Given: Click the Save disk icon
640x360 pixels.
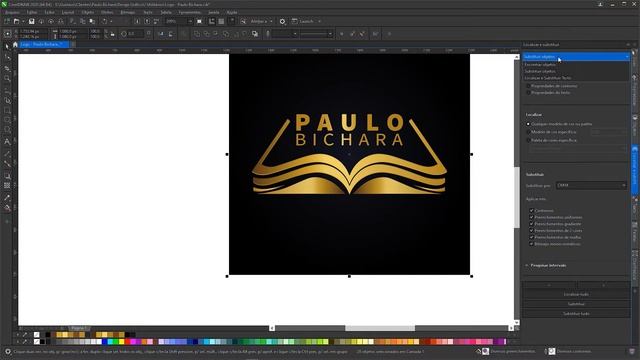Looking at the screenshot, I should (x=31, y=21).
